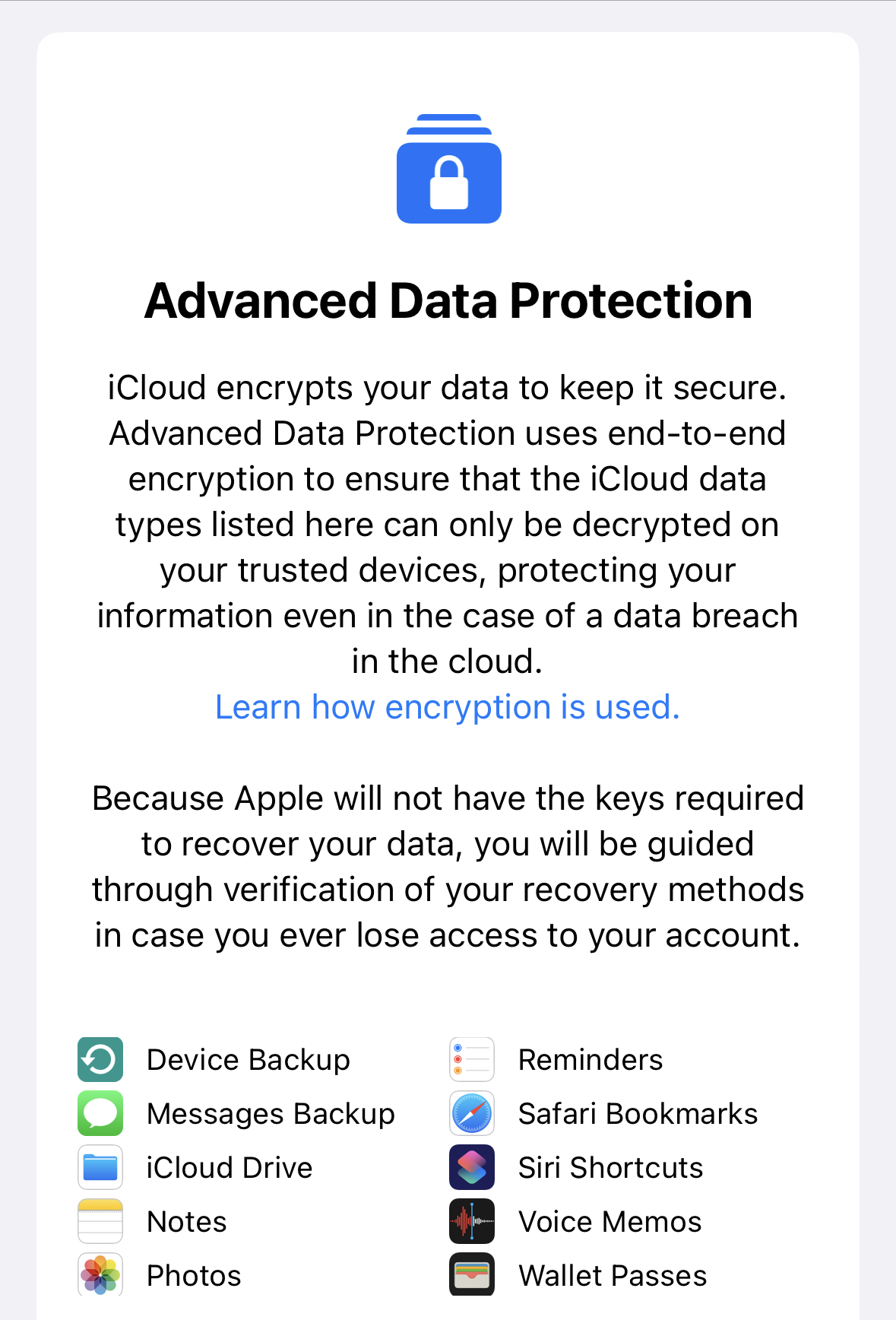
Task: Tap the blue lock Advanced Data Protection icon
Action: point(448,169)
